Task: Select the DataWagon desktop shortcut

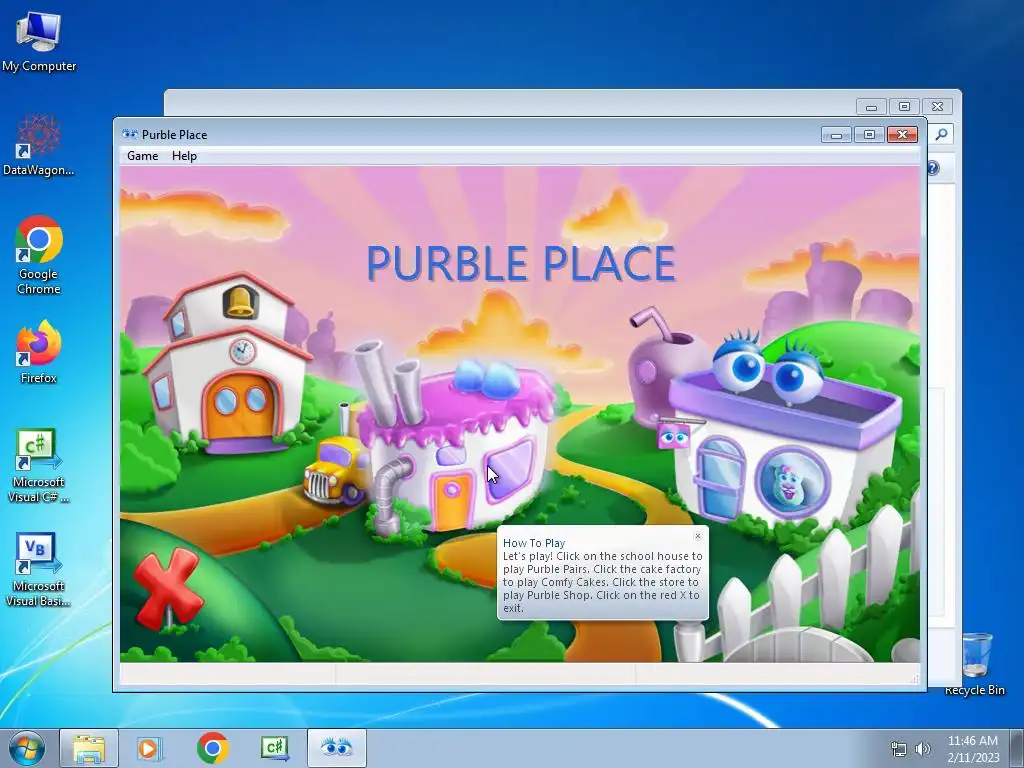Action: point(39,144)
